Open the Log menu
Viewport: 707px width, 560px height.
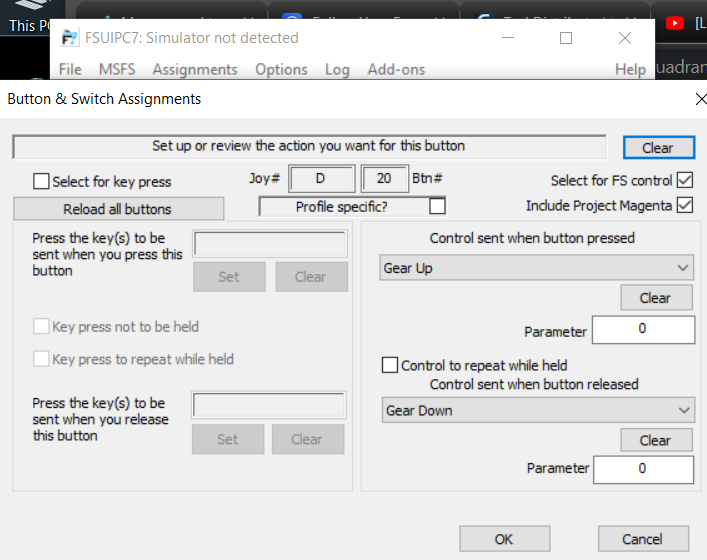[337, 69]
